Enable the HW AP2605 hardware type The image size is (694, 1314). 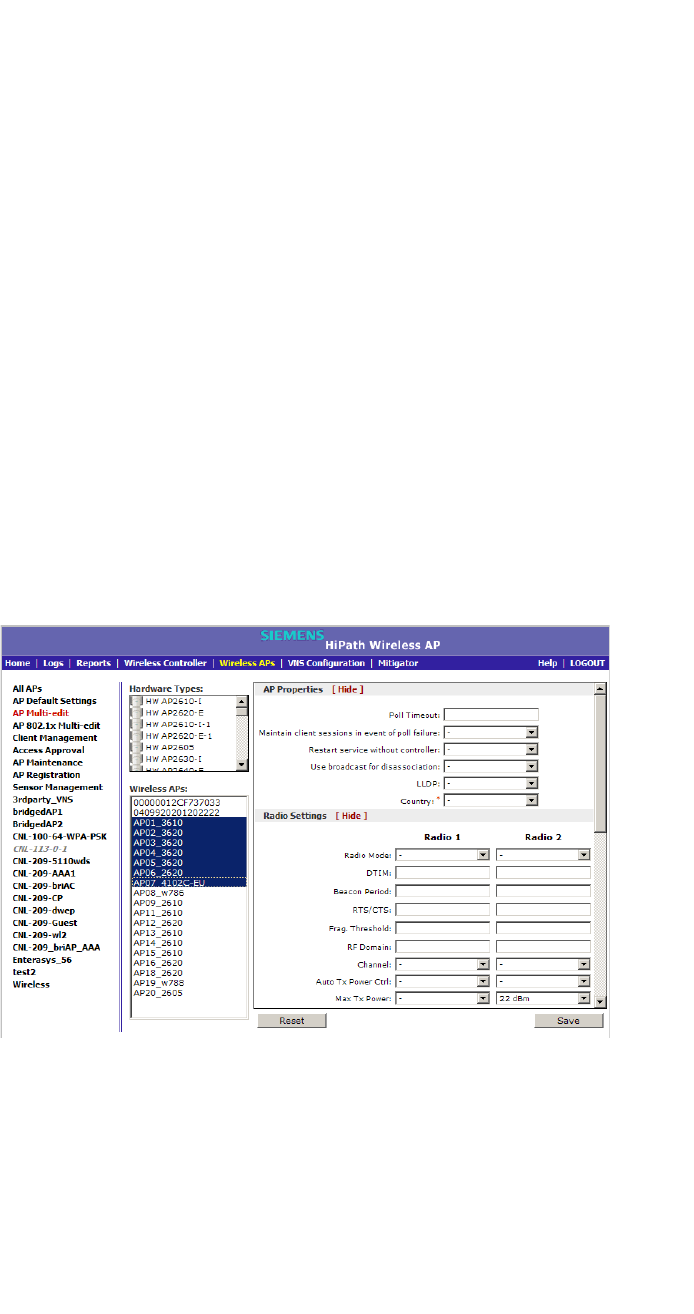click(x=138, y=747)
